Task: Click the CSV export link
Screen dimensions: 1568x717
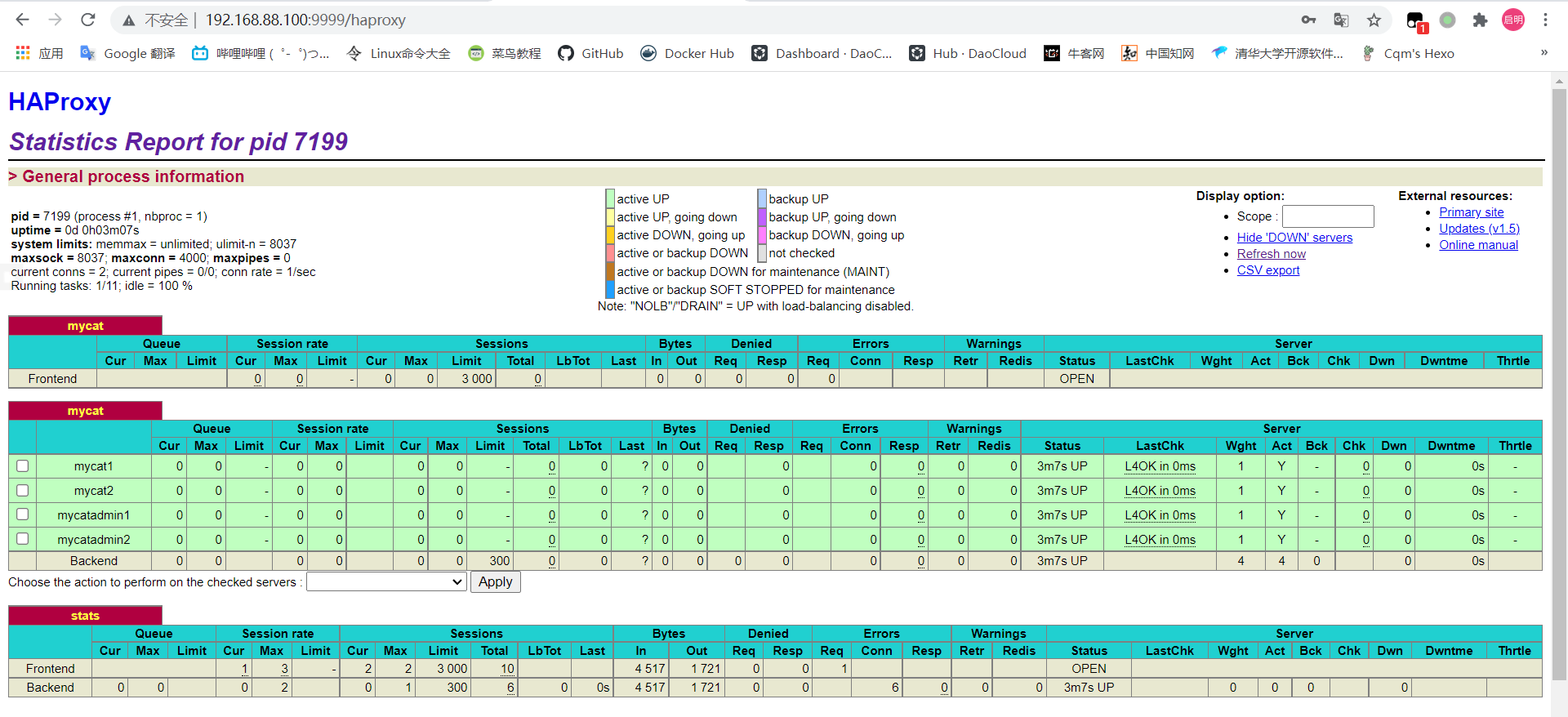Action: tap(1268, 270)
